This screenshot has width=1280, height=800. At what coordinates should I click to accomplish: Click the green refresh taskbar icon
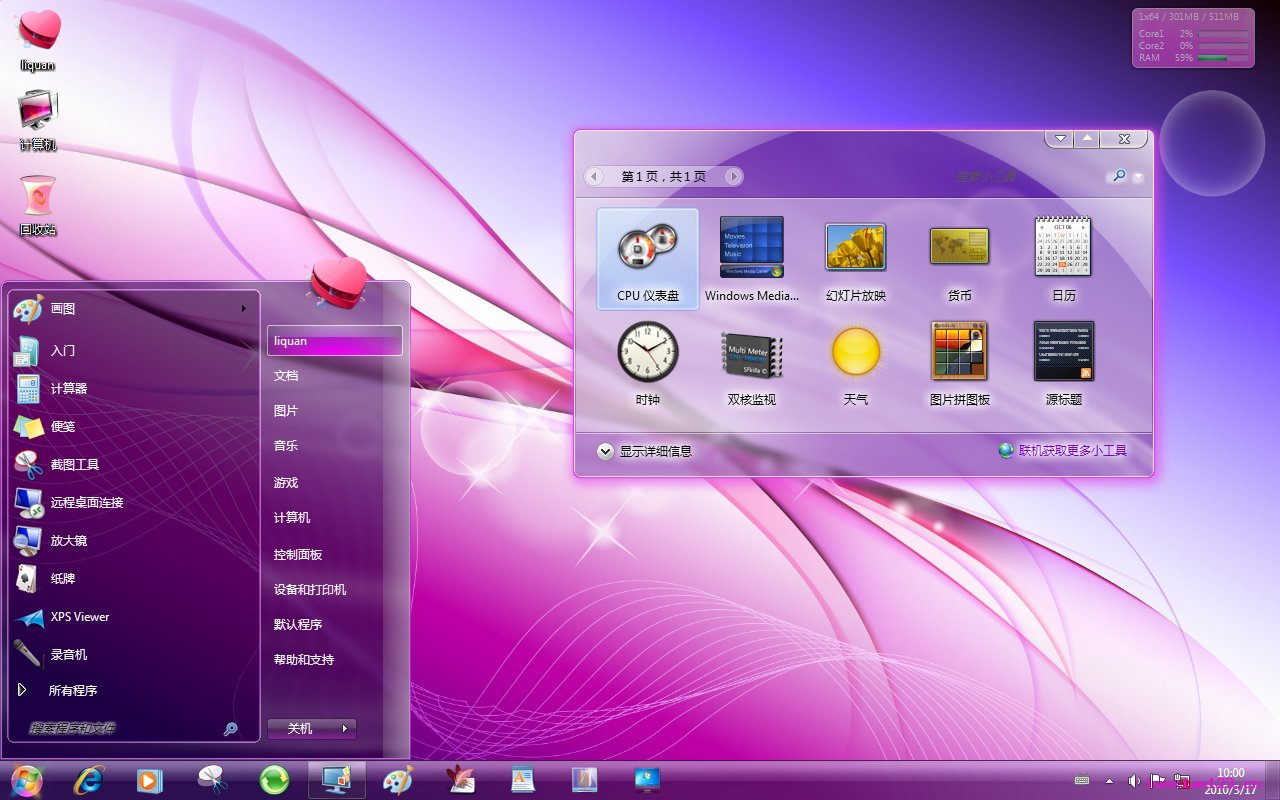click(274, 780)
